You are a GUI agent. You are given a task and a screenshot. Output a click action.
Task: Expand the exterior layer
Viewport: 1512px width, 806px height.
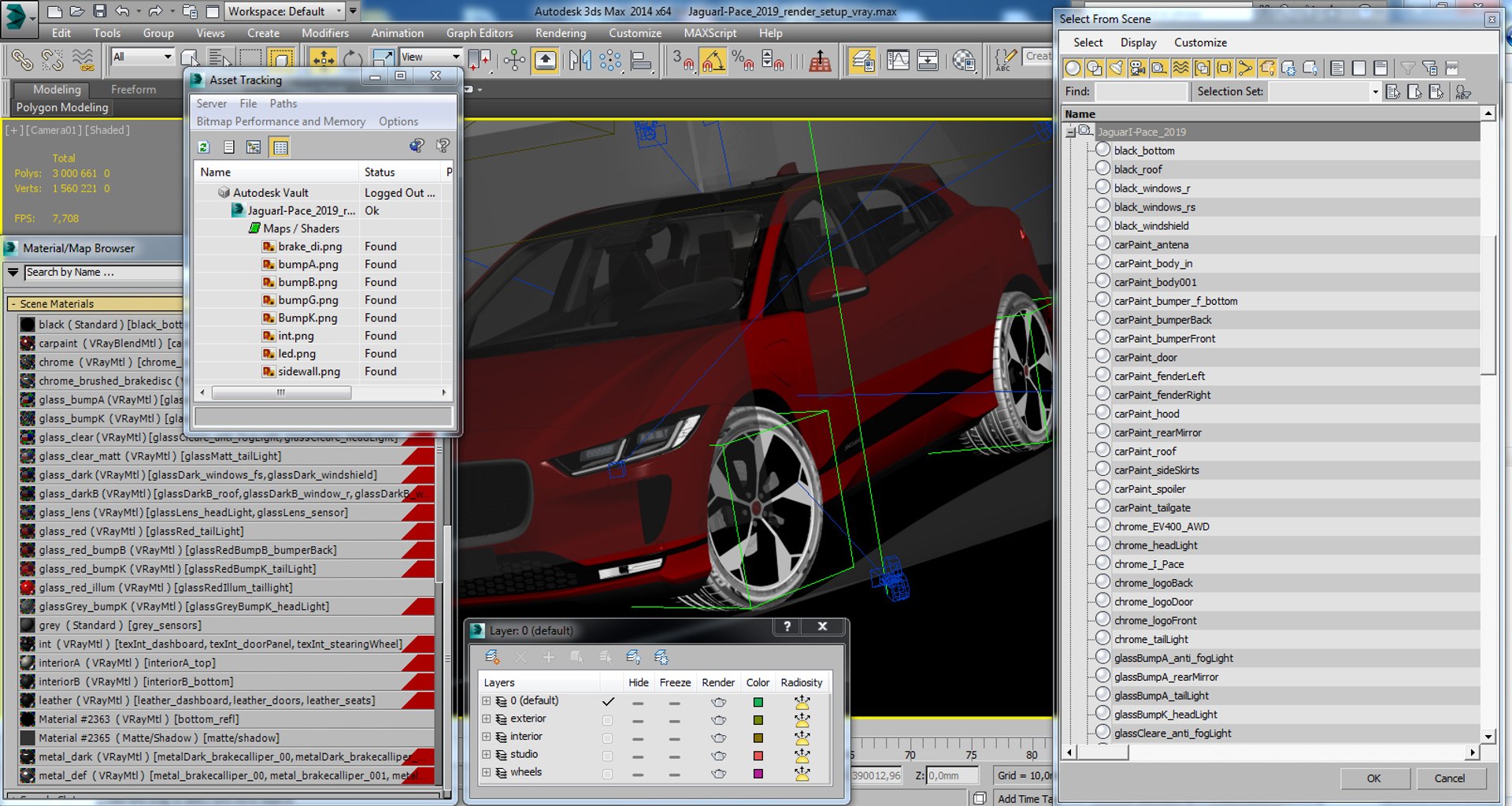coord(487,719)
